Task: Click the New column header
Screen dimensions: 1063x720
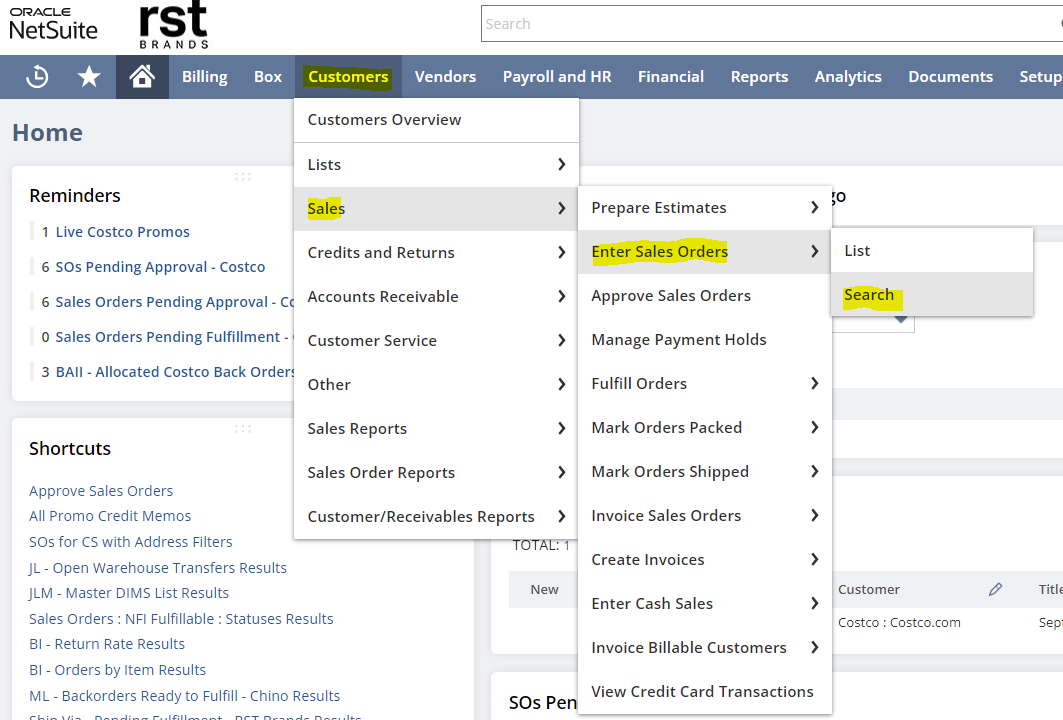Action: (544, 589)
